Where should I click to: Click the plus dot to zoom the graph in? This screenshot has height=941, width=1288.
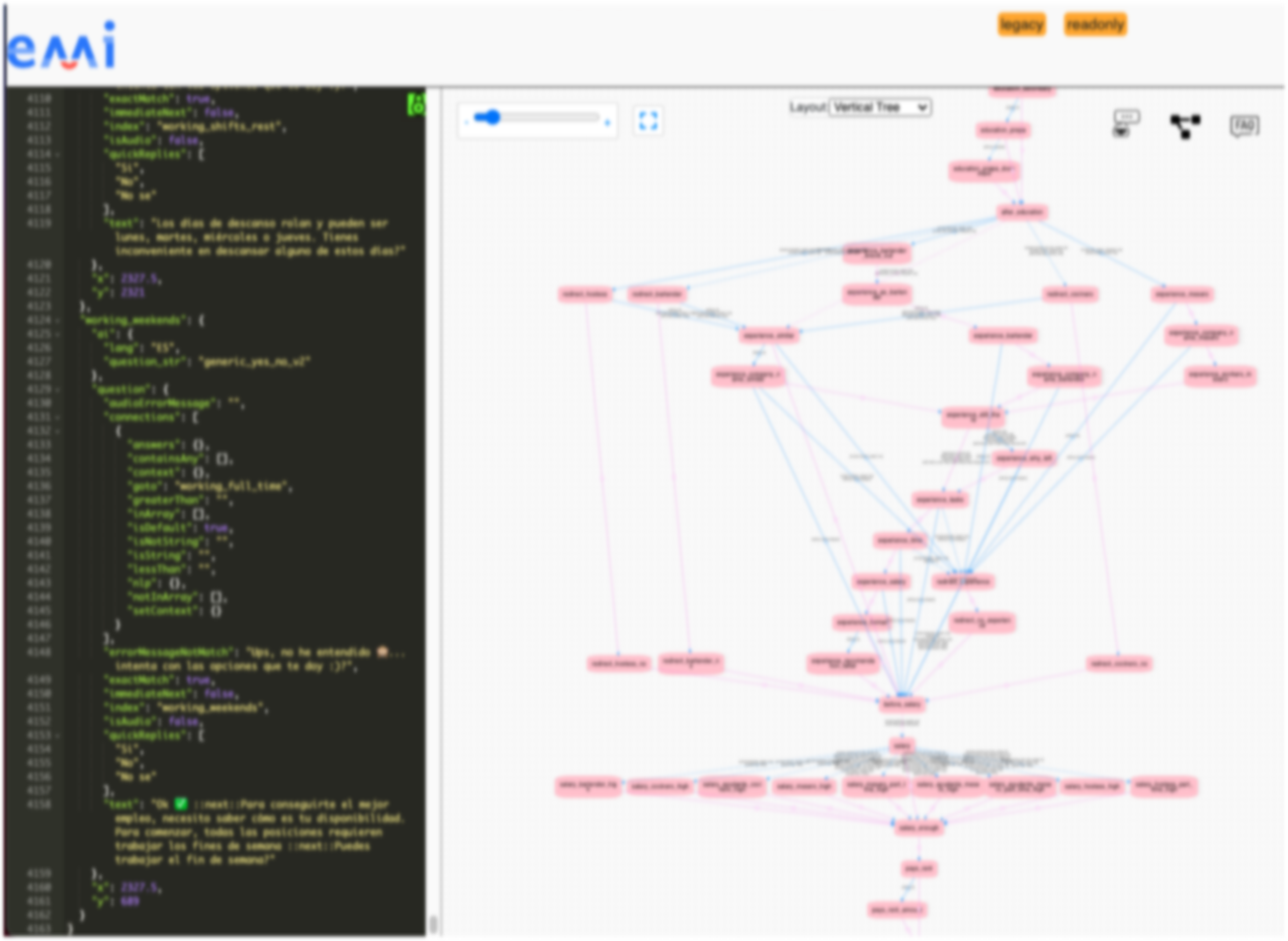[x=607, y=123]
